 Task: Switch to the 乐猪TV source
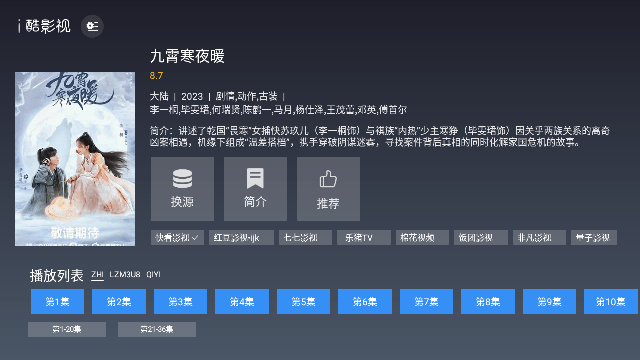(x=364, y=238)
